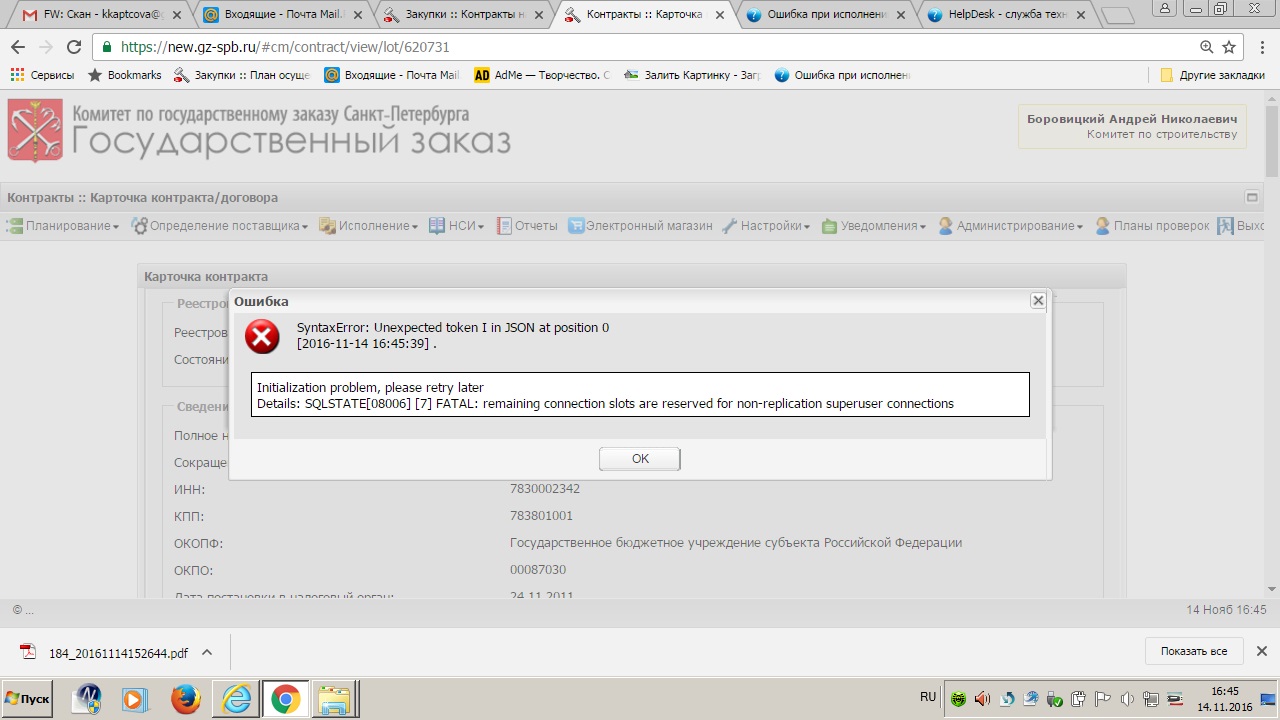Expand the Уведомления menu
The image size is (1280, 720).
click(874, 226)
